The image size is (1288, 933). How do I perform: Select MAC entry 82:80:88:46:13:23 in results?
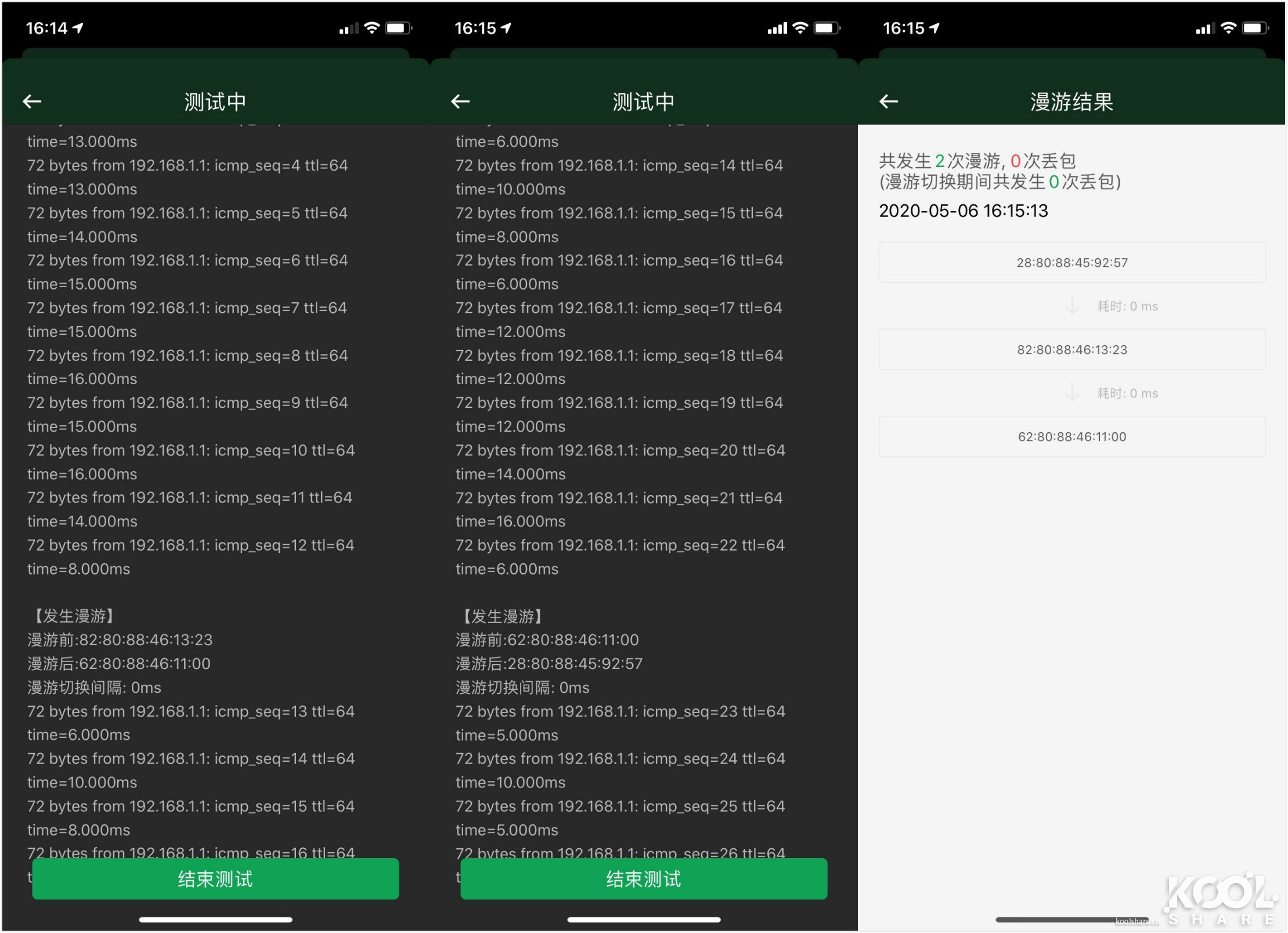click(x=1072, y=350)
